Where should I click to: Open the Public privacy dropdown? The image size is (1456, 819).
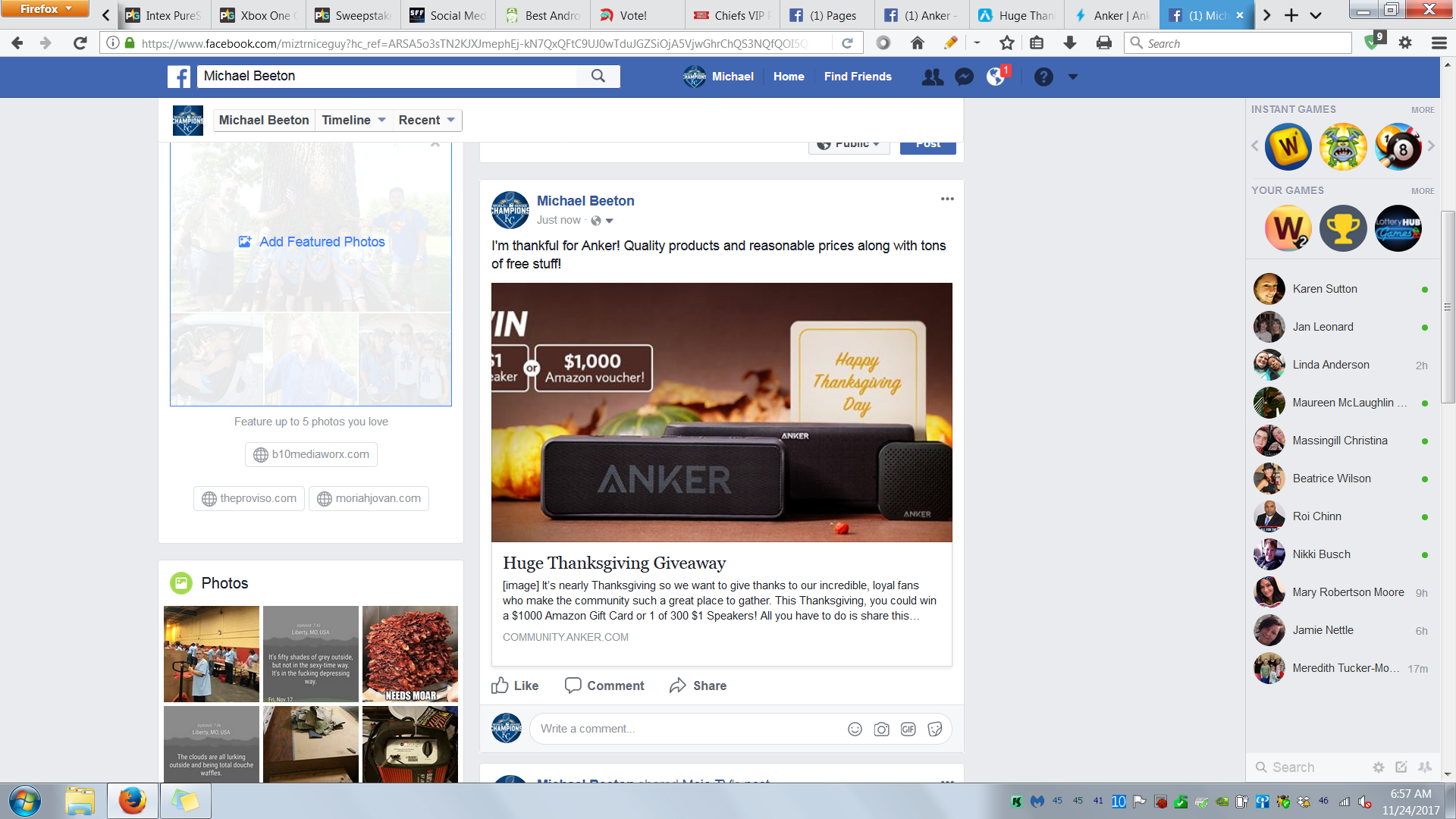click(849, 146)
